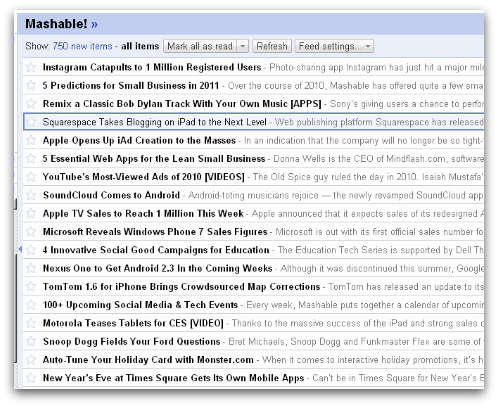498x407 pixels.
Task: Click star icon beside Motorola Teases Tablets for CES
Action: click(31, 323)
